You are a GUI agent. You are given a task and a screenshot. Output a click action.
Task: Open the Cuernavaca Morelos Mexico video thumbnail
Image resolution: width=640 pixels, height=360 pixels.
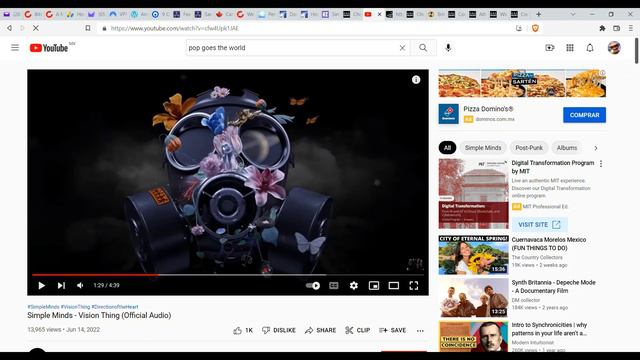(x=473, y=255)
